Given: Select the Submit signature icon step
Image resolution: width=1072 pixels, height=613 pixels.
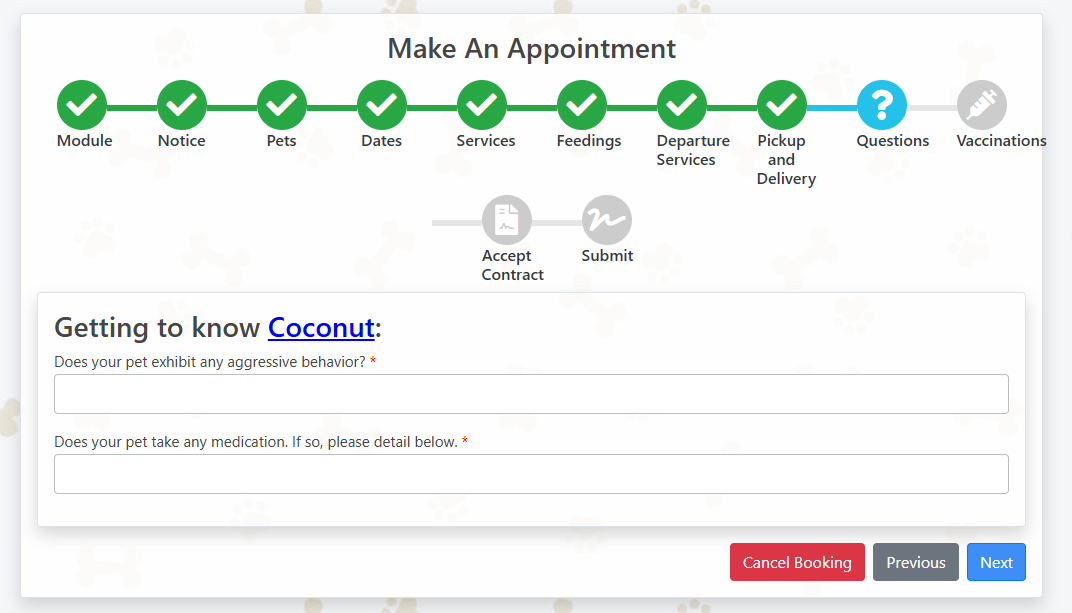Looking at the screenshot, I should (606, 220).
